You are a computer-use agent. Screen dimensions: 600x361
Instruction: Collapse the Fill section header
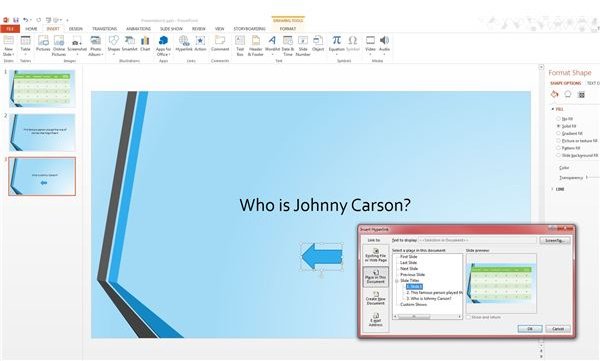557,109
